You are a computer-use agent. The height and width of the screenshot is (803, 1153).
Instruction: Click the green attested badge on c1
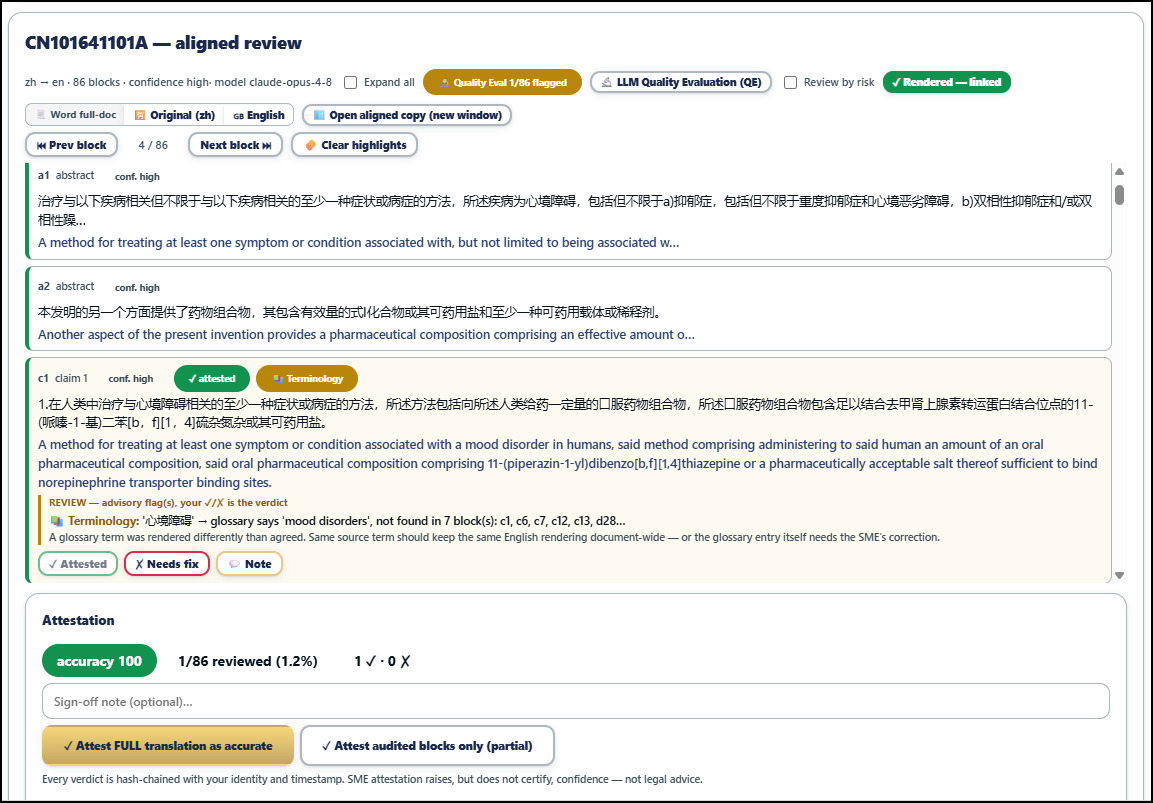pos(212,379)
